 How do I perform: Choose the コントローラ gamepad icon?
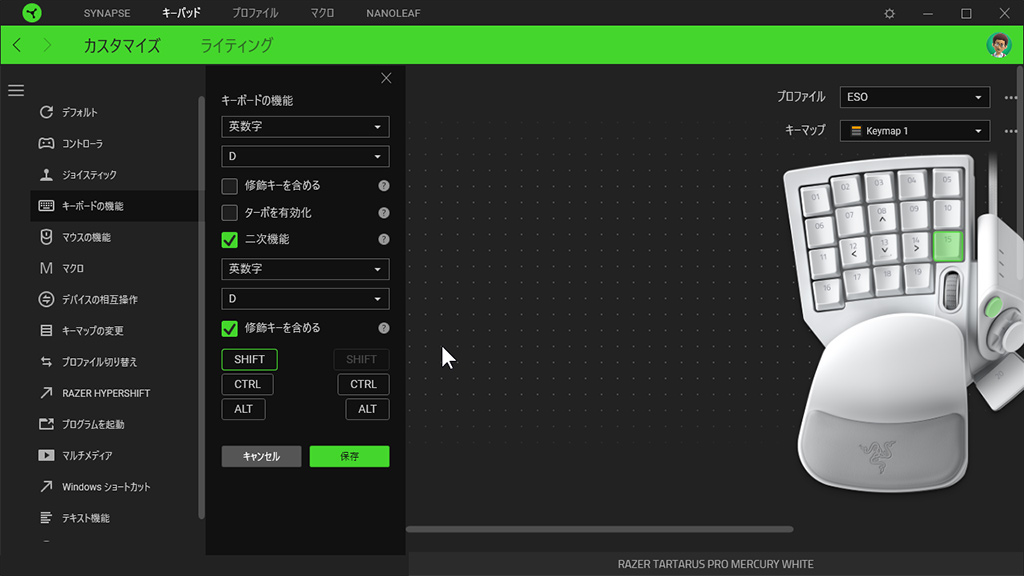pyautogui.click(x=46, y=143)
